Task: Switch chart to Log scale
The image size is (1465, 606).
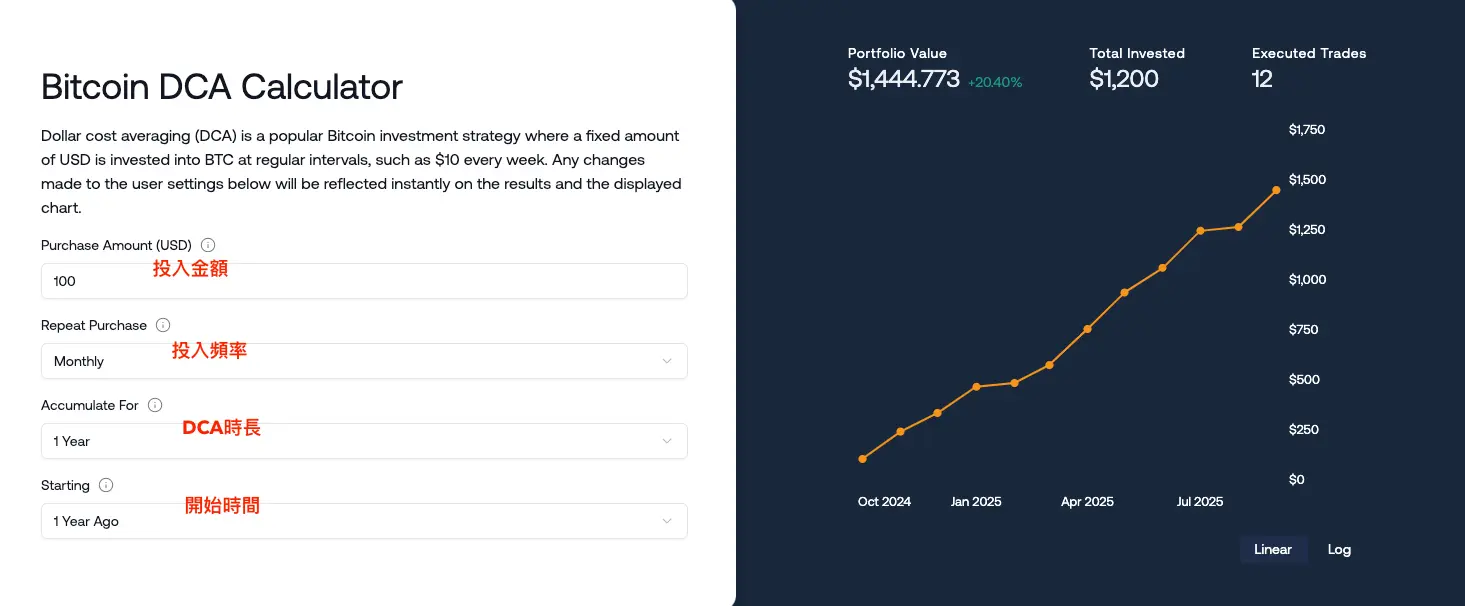Action: coord(1339,549)
